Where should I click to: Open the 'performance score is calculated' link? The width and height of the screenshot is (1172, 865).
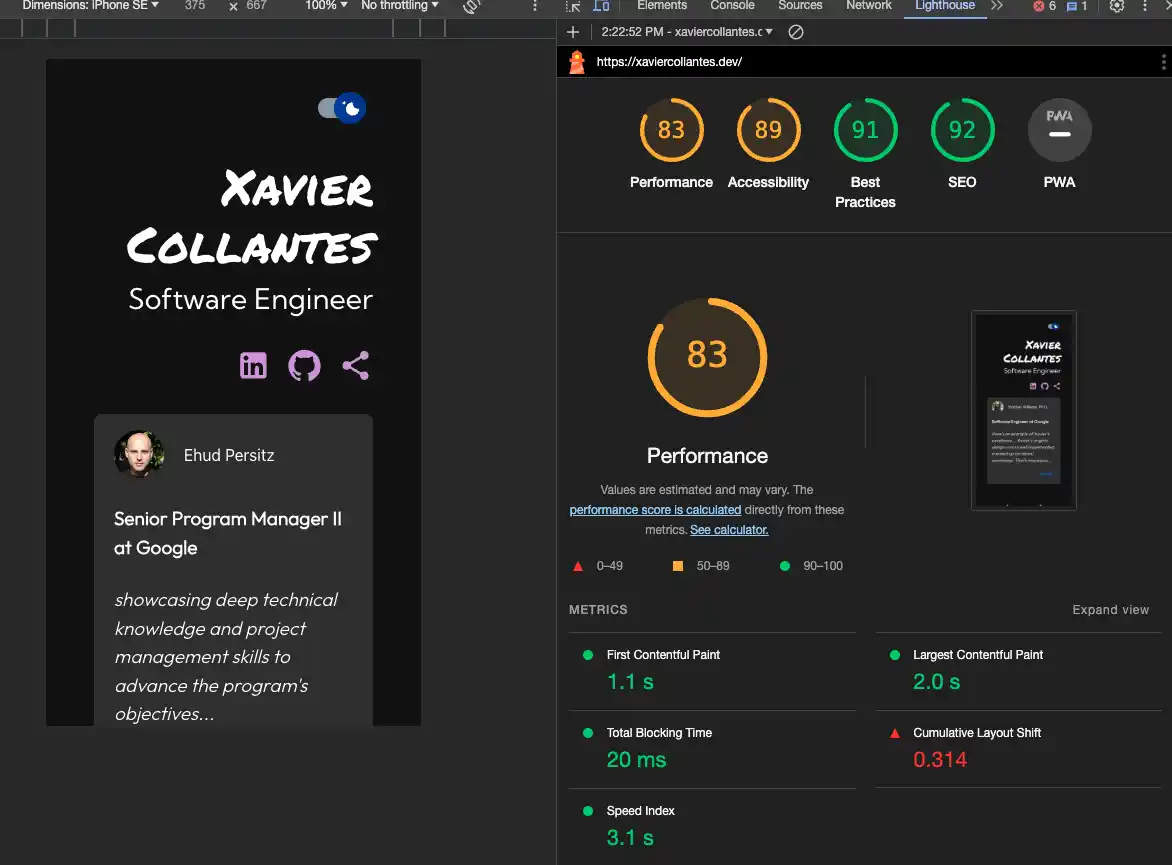pos(655,510)
